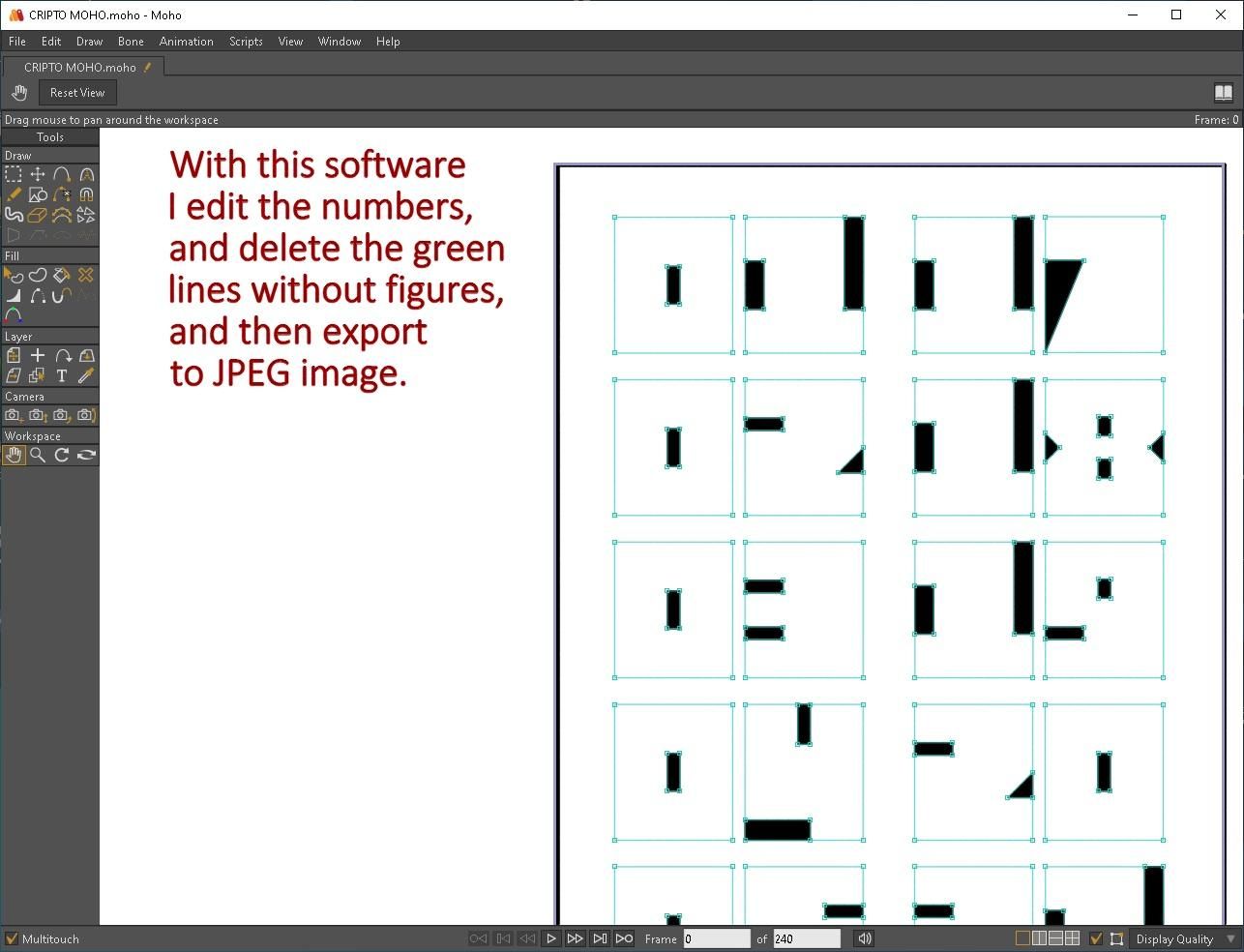Pick the Text layer tool
Screen dimensions: 1244x952
62,375
